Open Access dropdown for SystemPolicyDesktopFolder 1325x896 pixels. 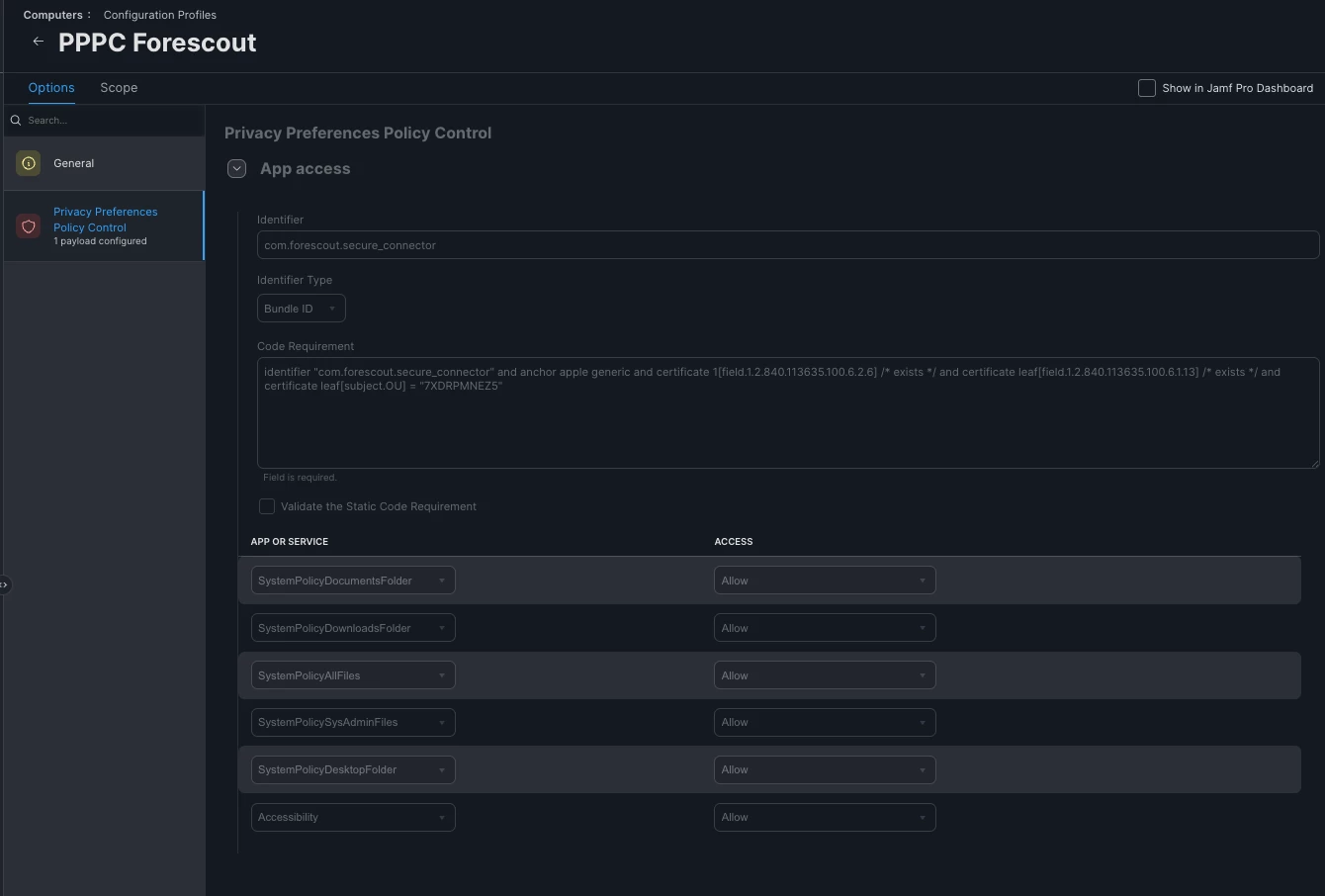825,769
